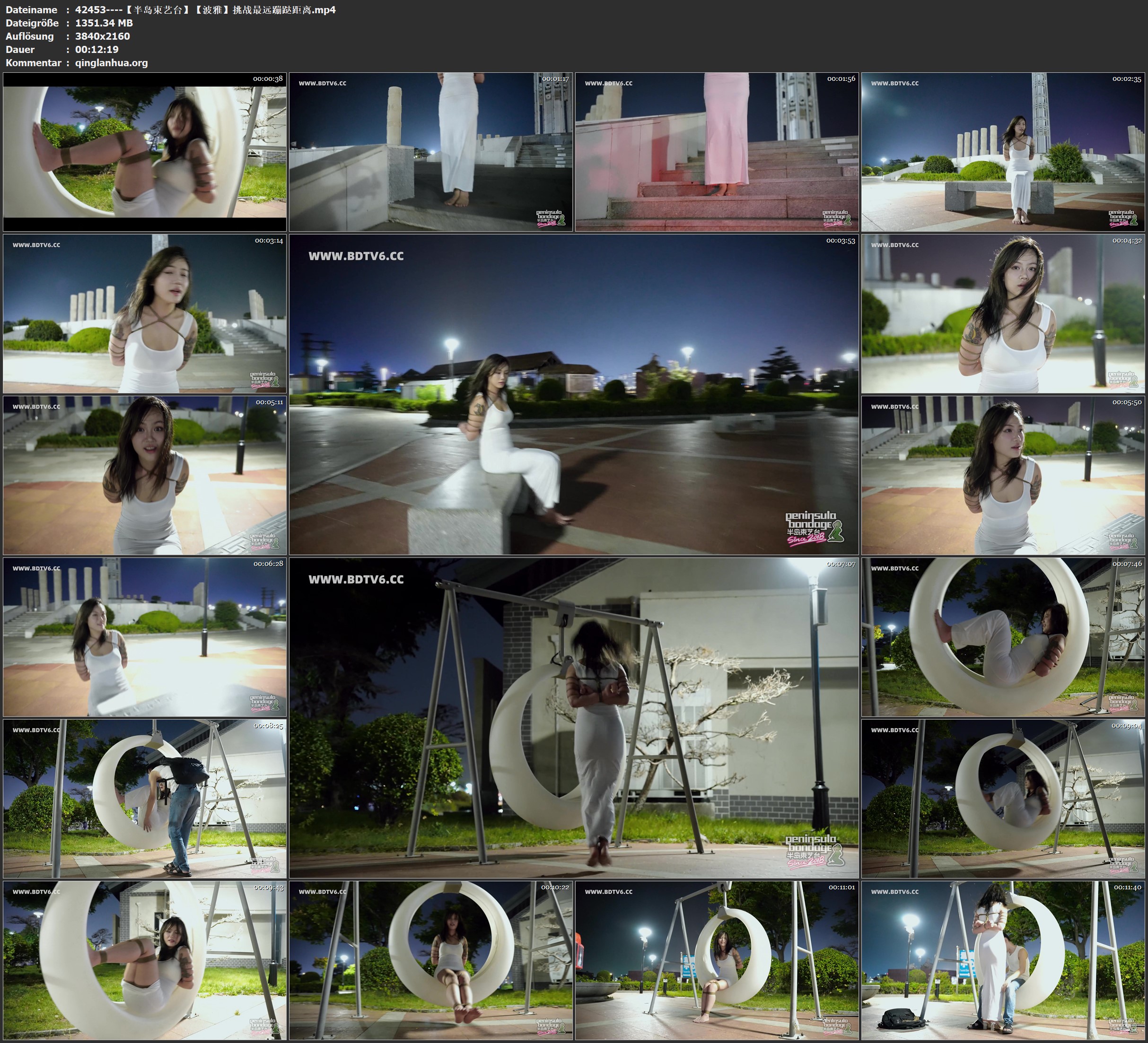
Task: Click the thumbnail timestamped 00:04:32
Action: coord(1003,313)
